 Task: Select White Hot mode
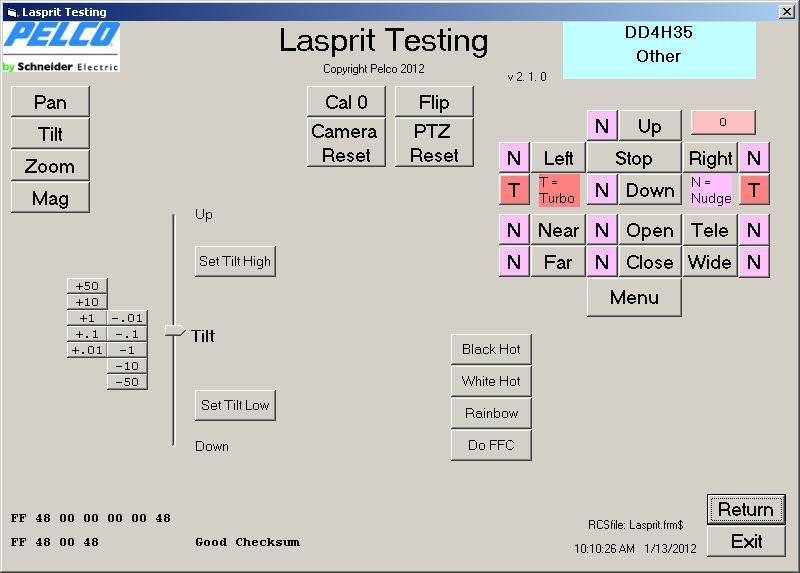(491, 381)
